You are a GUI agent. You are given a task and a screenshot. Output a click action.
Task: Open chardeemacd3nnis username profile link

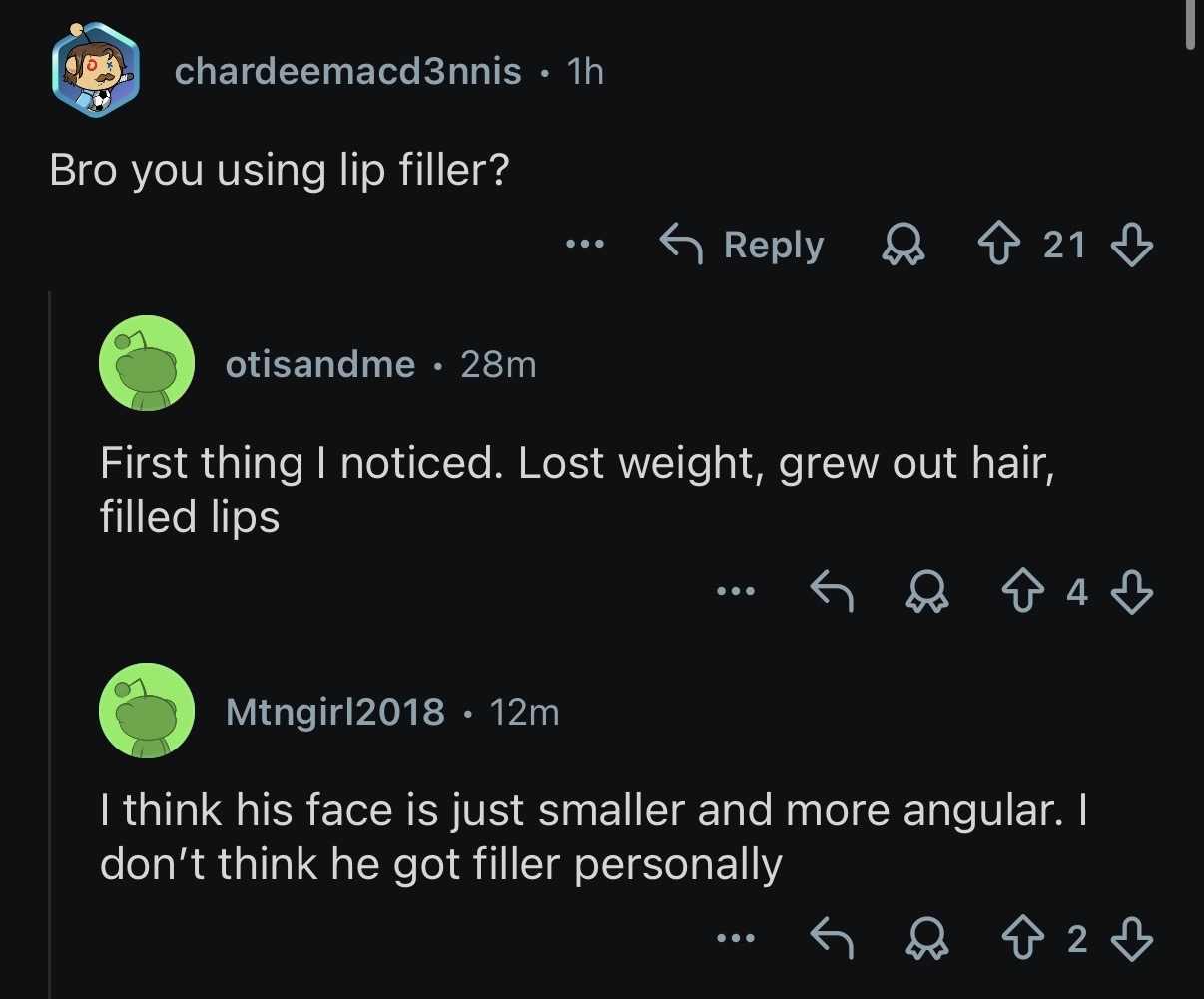click(347, 71)
